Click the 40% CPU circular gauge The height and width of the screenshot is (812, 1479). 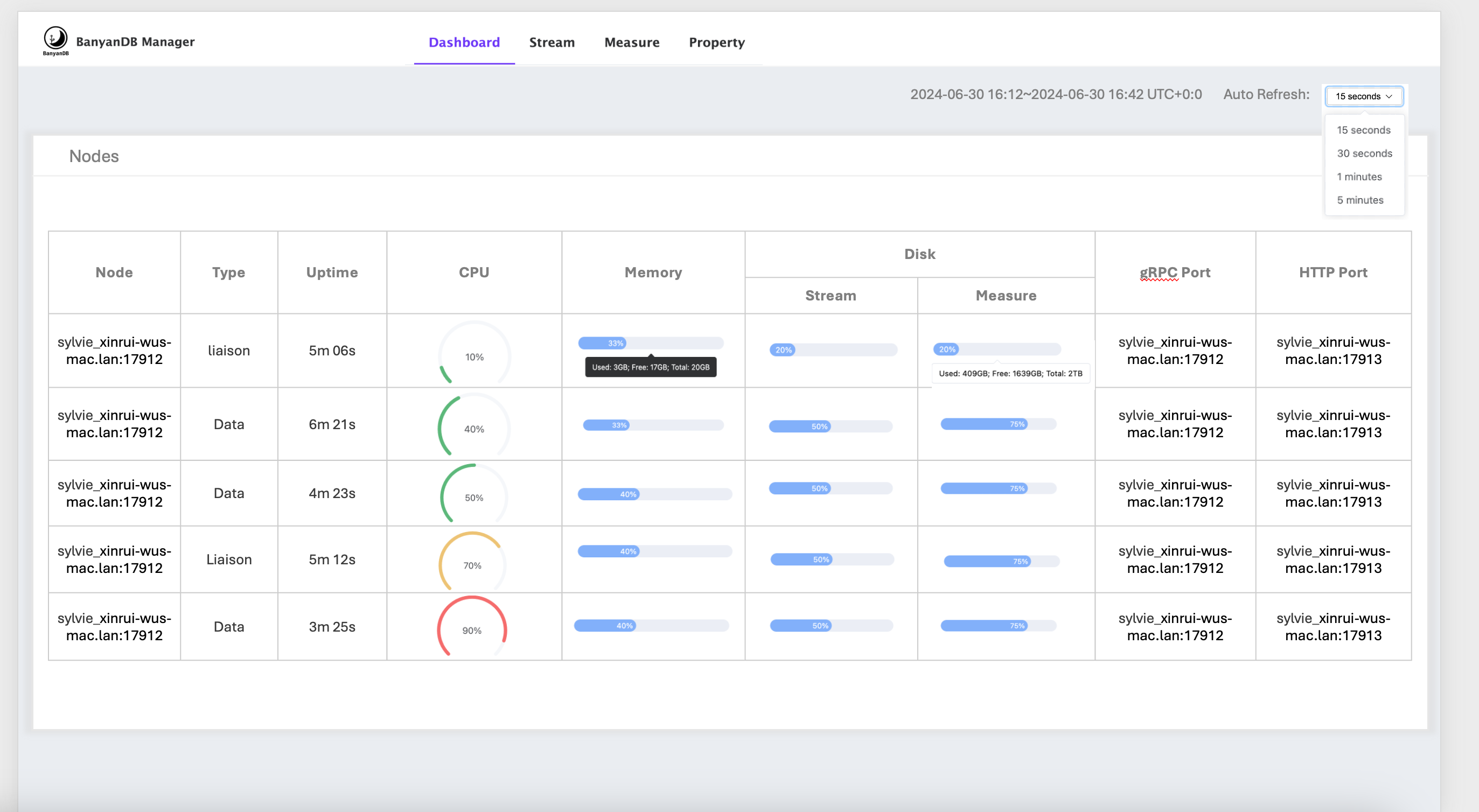[x=473, y=428]
